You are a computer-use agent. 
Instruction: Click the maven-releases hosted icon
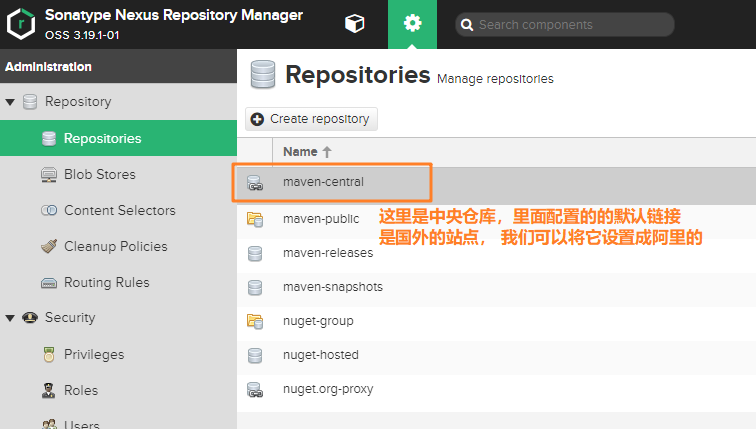[x=255, y=254]
